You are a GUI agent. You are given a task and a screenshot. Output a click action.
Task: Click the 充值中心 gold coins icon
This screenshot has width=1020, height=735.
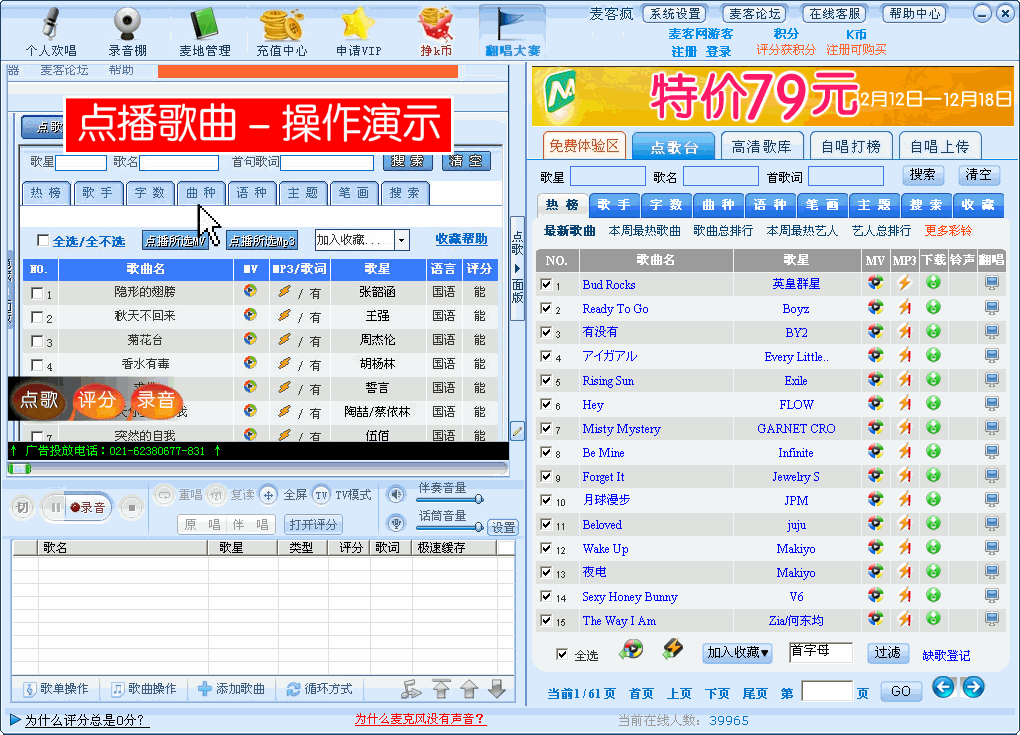point(281,24)
